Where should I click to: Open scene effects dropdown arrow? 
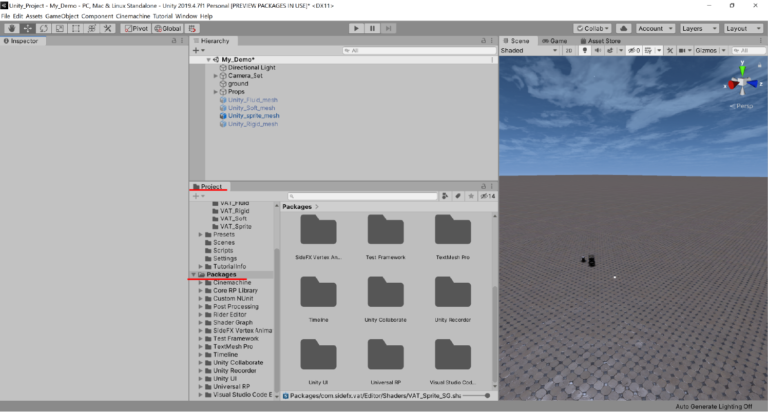point(621,50)
